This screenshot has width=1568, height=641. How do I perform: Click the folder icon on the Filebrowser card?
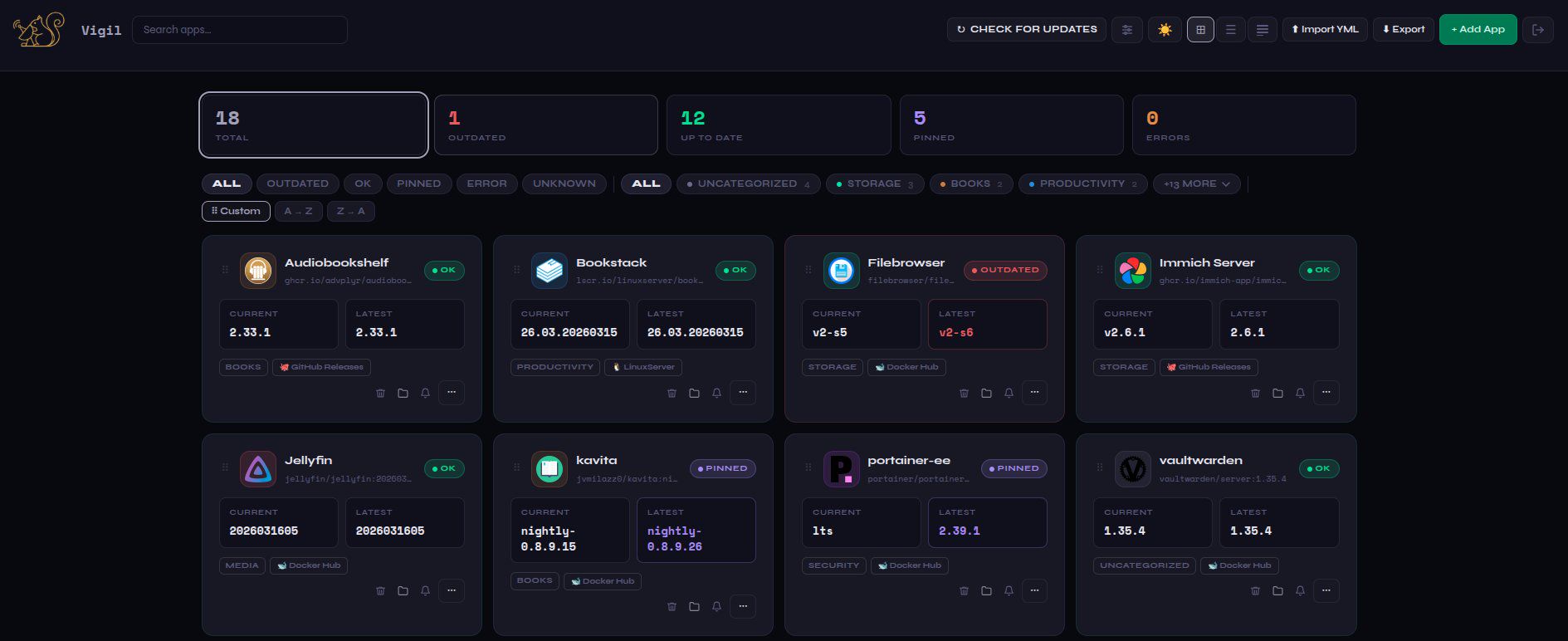coord(986,393)
